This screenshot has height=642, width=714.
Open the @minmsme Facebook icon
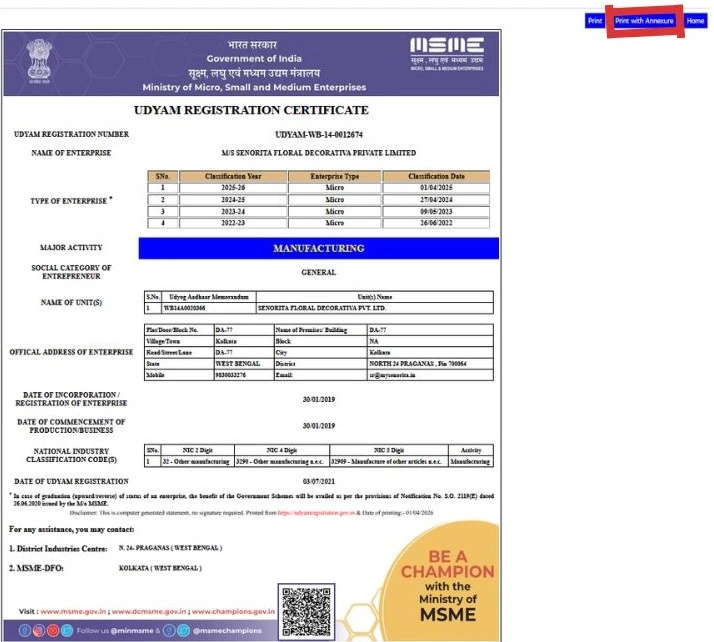(25, 631)
